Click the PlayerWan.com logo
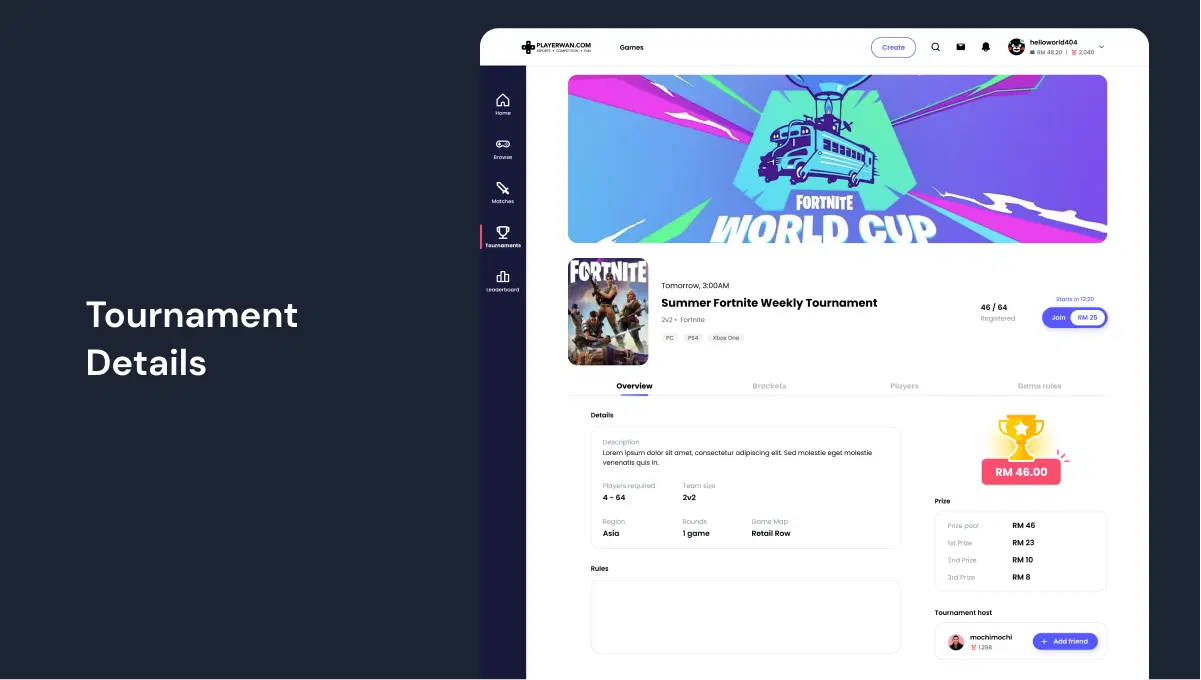The height and width of the screenshot is (680, 1201). coord(556,47)
